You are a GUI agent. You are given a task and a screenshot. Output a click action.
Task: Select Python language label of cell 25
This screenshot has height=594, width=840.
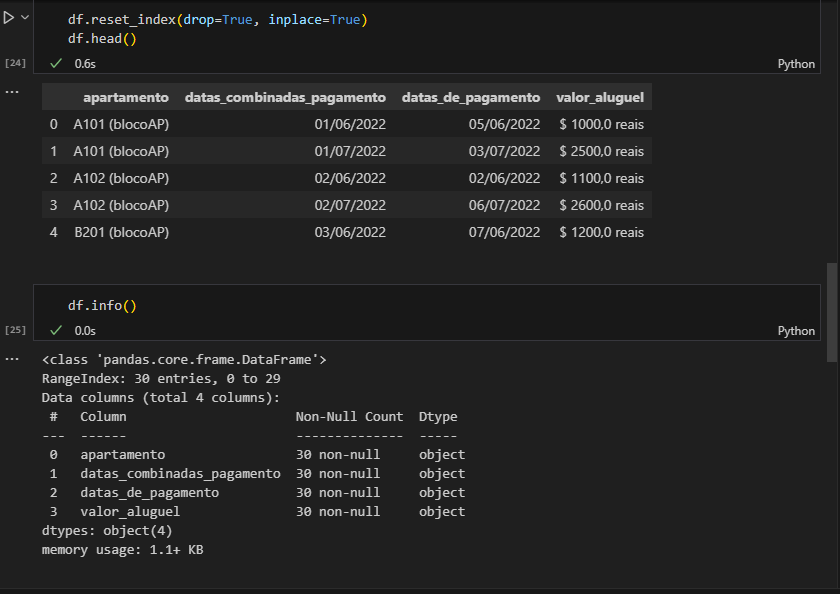pyautogui.click(x=796, y=331)
